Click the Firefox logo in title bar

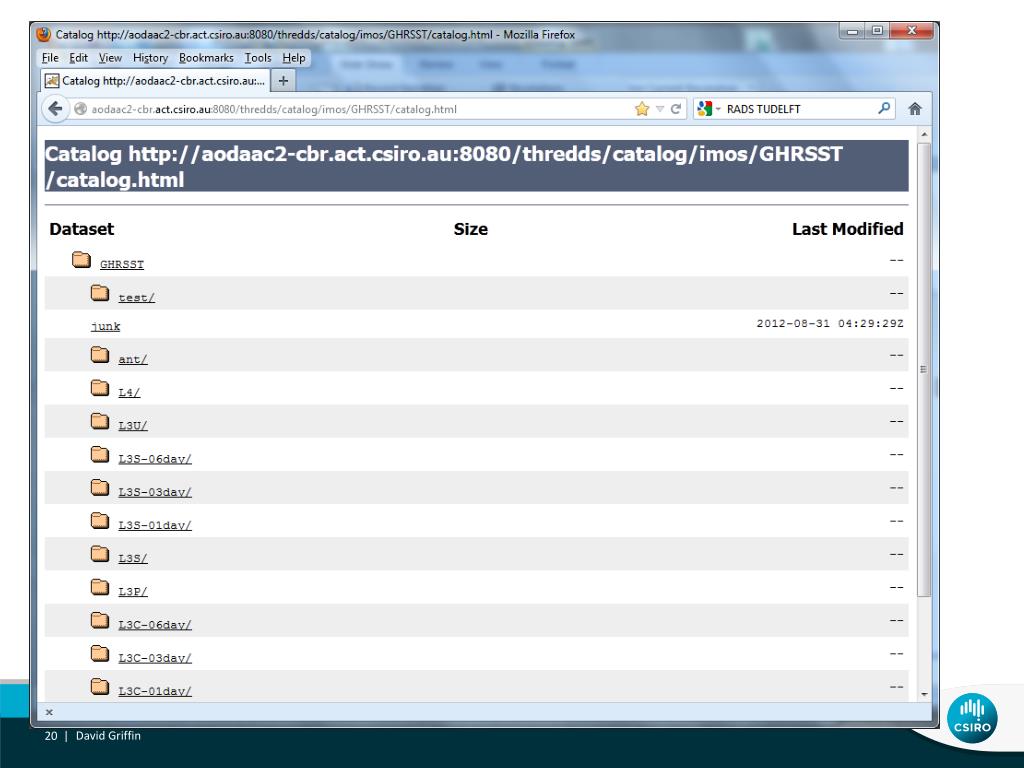(x=44, y=35)
